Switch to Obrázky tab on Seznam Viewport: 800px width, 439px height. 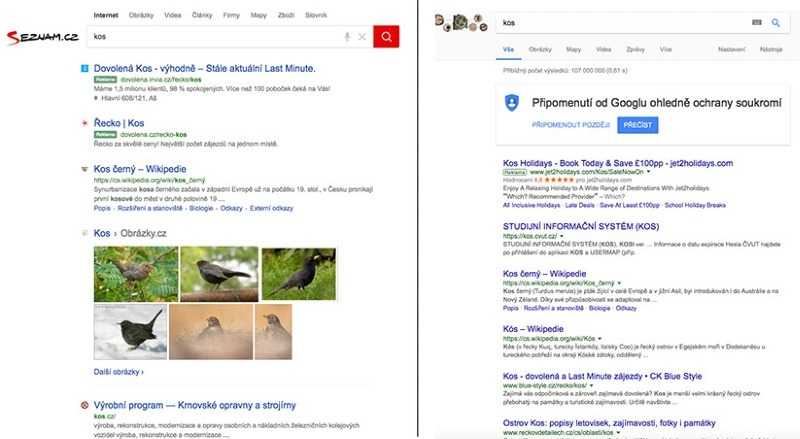point(141,15)
